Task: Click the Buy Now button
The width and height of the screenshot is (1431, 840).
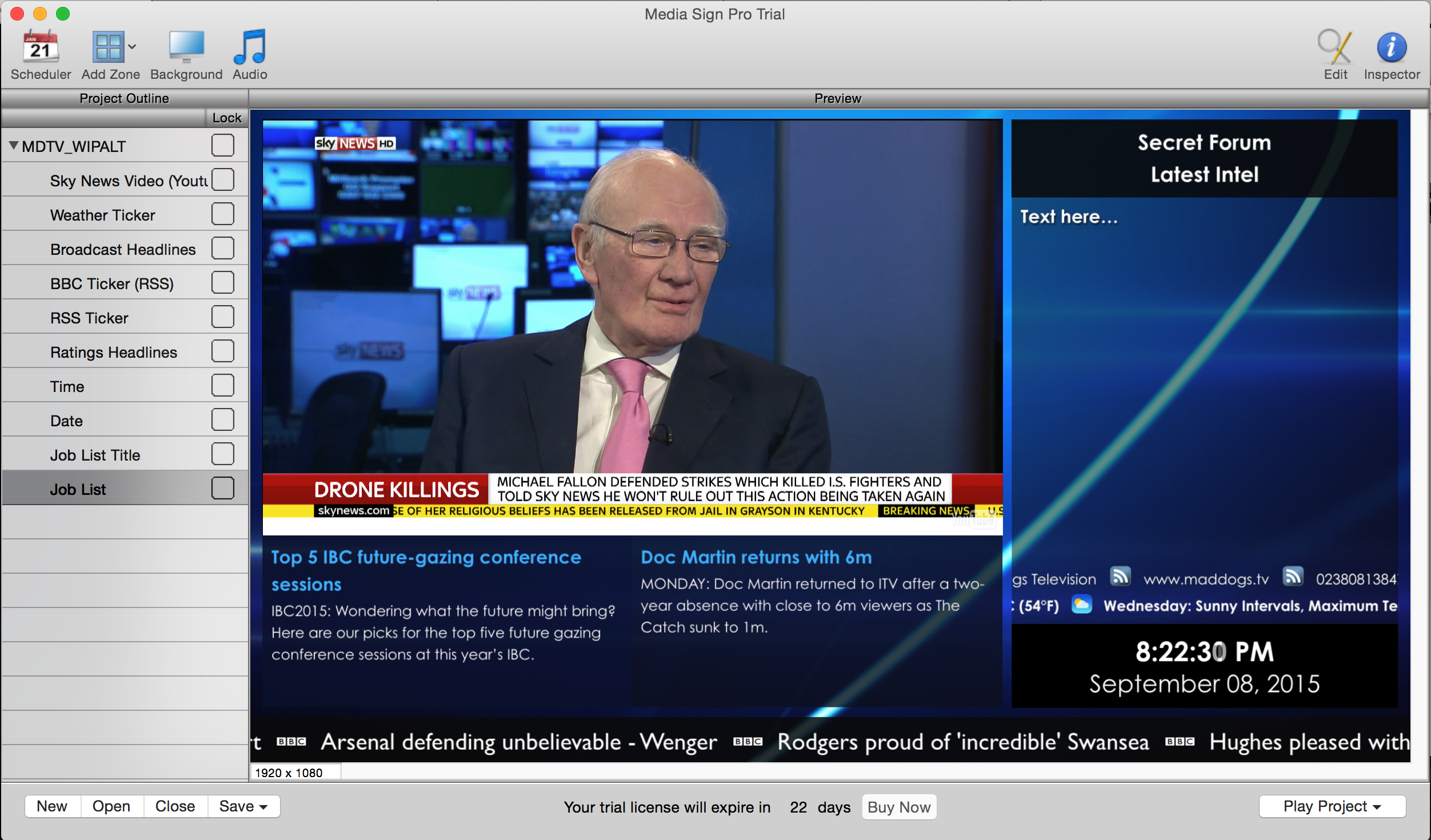Action: [x=899, y=807]
